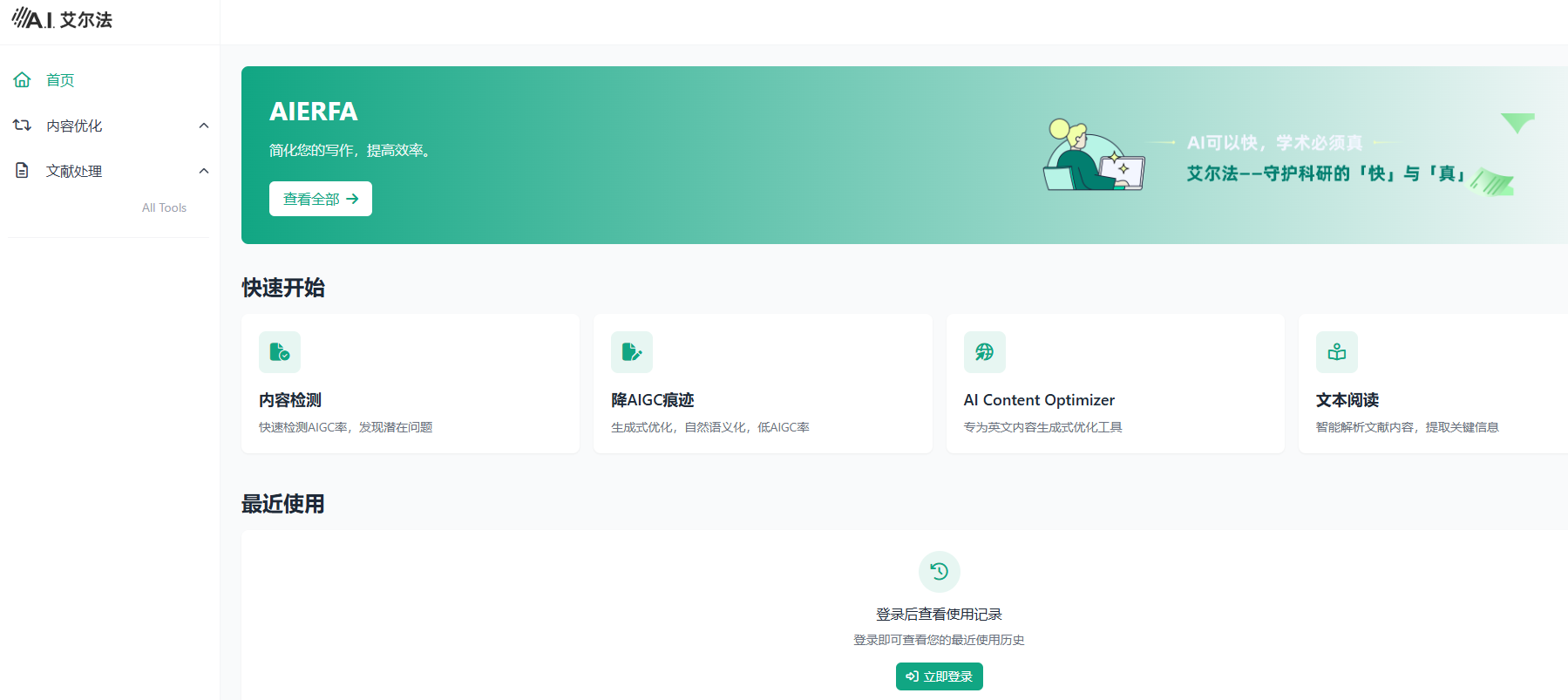Collapse the 内容优化 chevron
The width and height of the screenshot is (1568, 700).
pyautogui.click(x=204, y=126)
